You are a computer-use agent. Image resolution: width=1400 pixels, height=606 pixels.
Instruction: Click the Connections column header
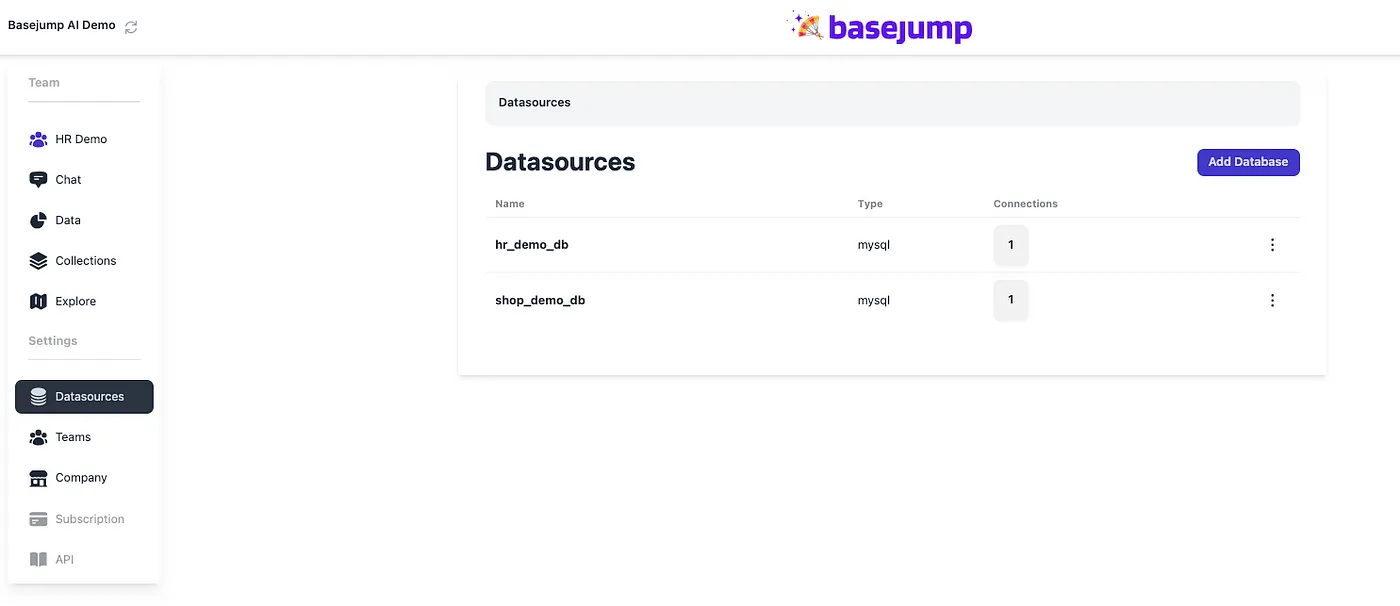(x=1025, y=204)
